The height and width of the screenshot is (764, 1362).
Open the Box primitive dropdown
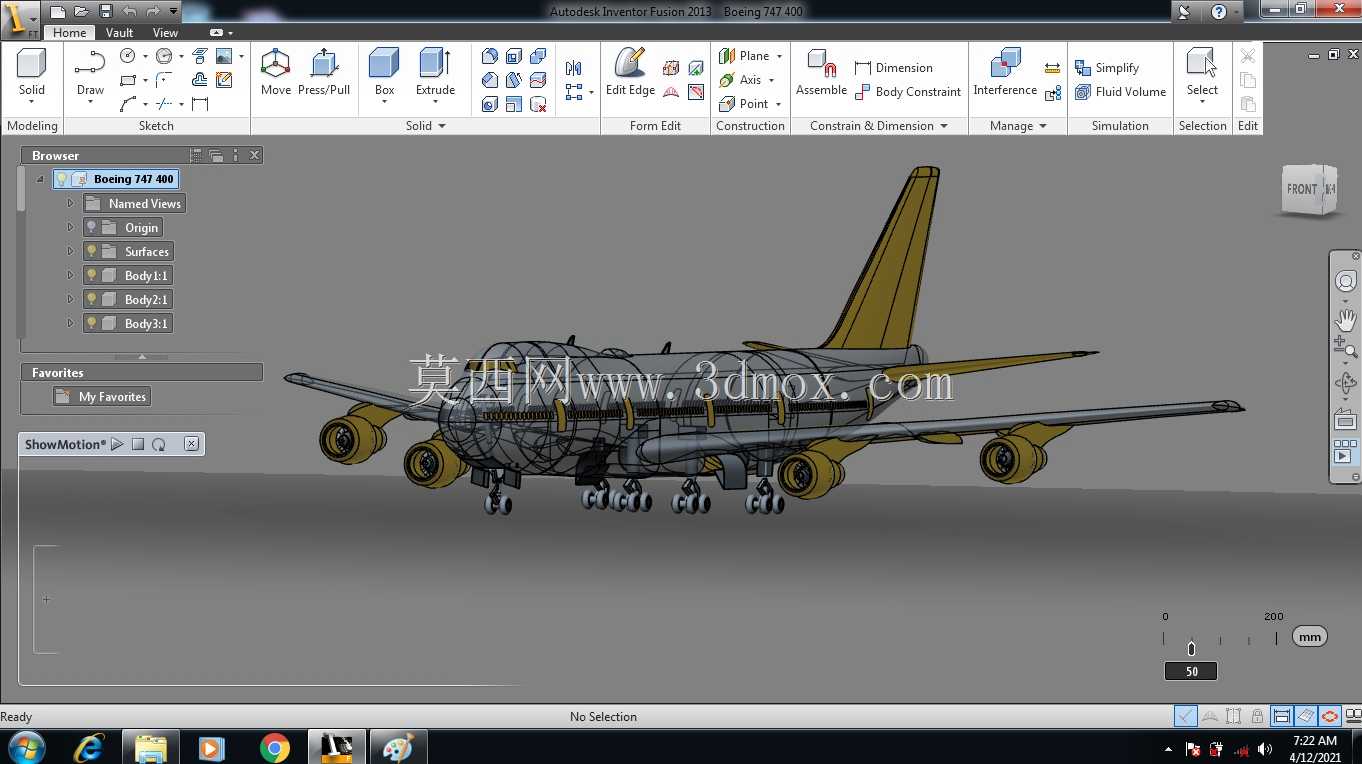[x=384, y=102]
